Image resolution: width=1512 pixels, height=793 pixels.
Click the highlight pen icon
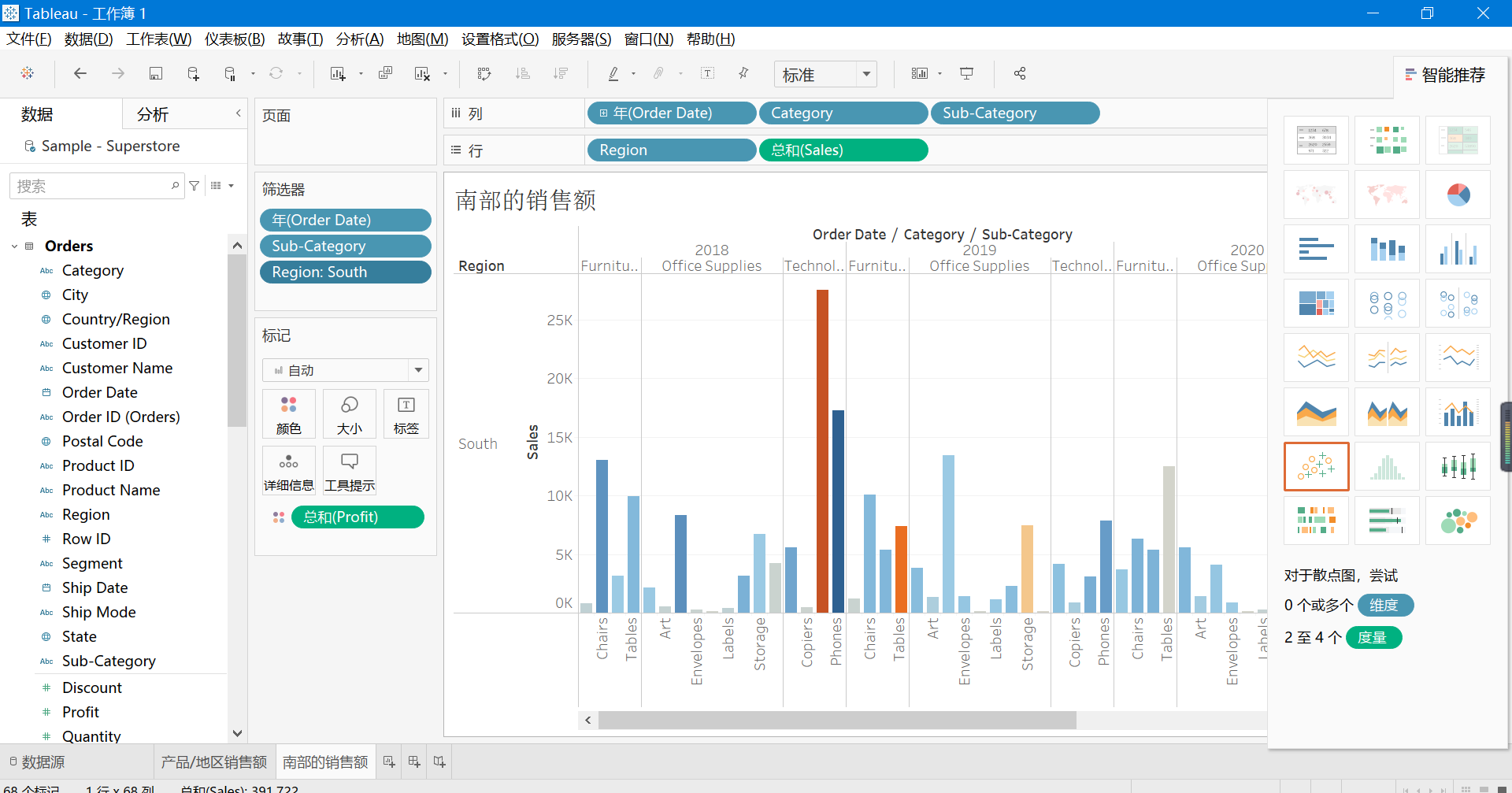613,73
